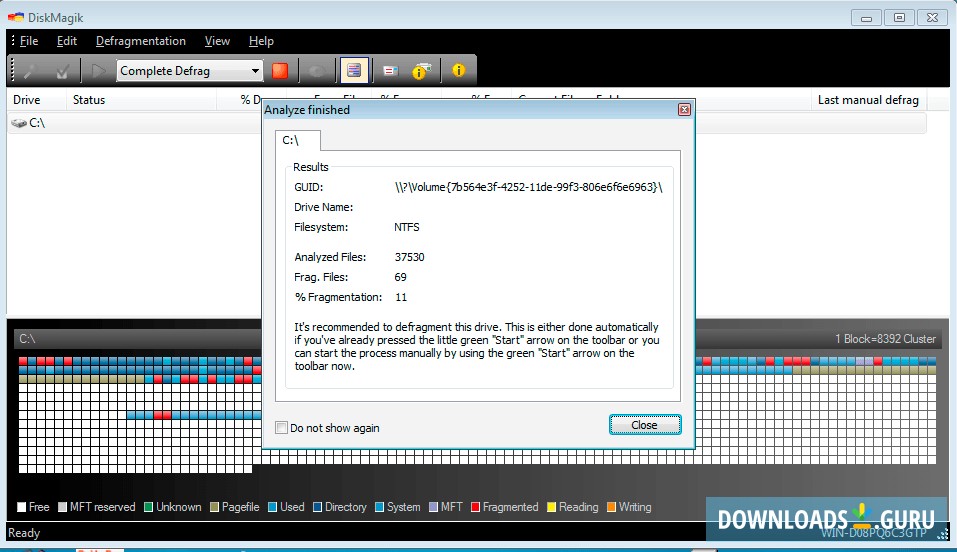Click the 1 Block=8392 Cluster label

tap(885, 339)
